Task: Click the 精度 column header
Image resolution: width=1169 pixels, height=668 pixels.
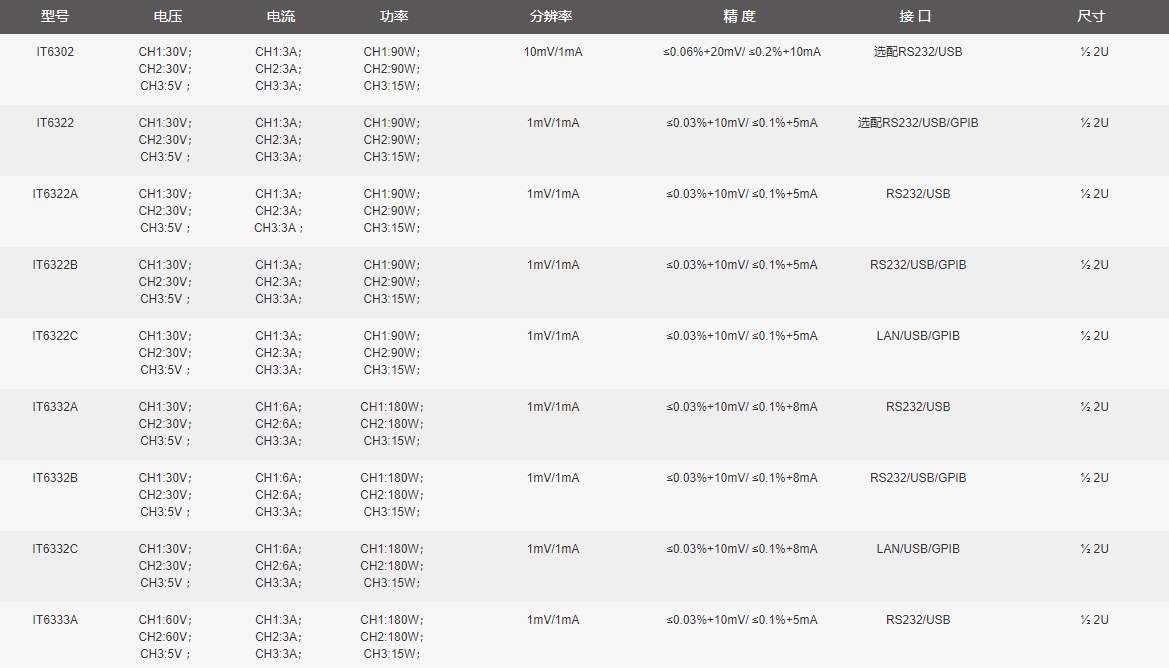Action: tap(739, 17)
